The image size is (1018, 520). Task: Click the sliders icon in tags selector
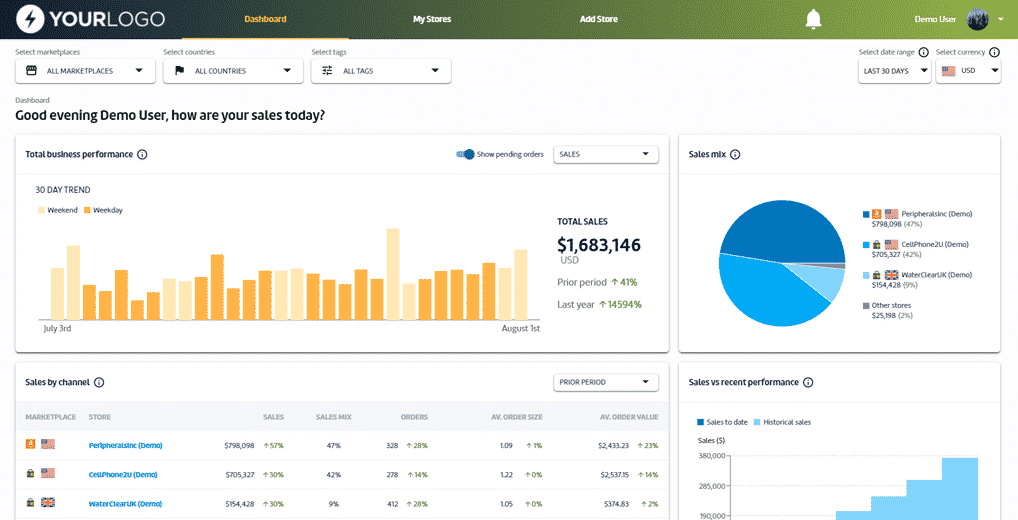327,71
